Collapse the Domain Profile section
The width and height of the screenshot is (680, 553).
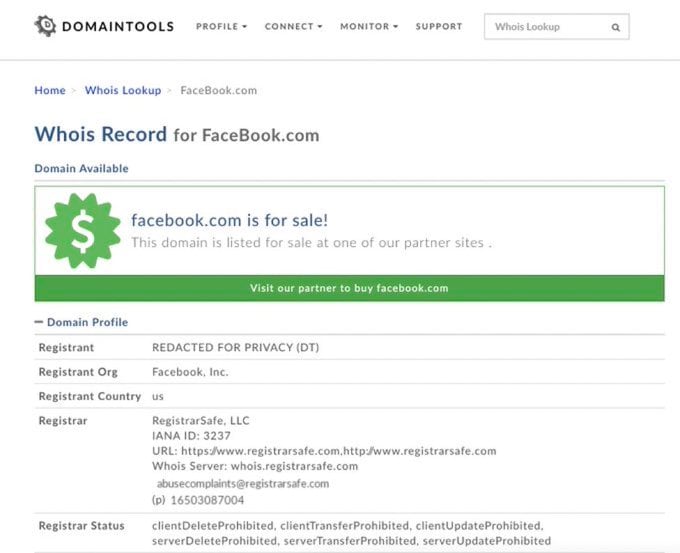point(81,322)
